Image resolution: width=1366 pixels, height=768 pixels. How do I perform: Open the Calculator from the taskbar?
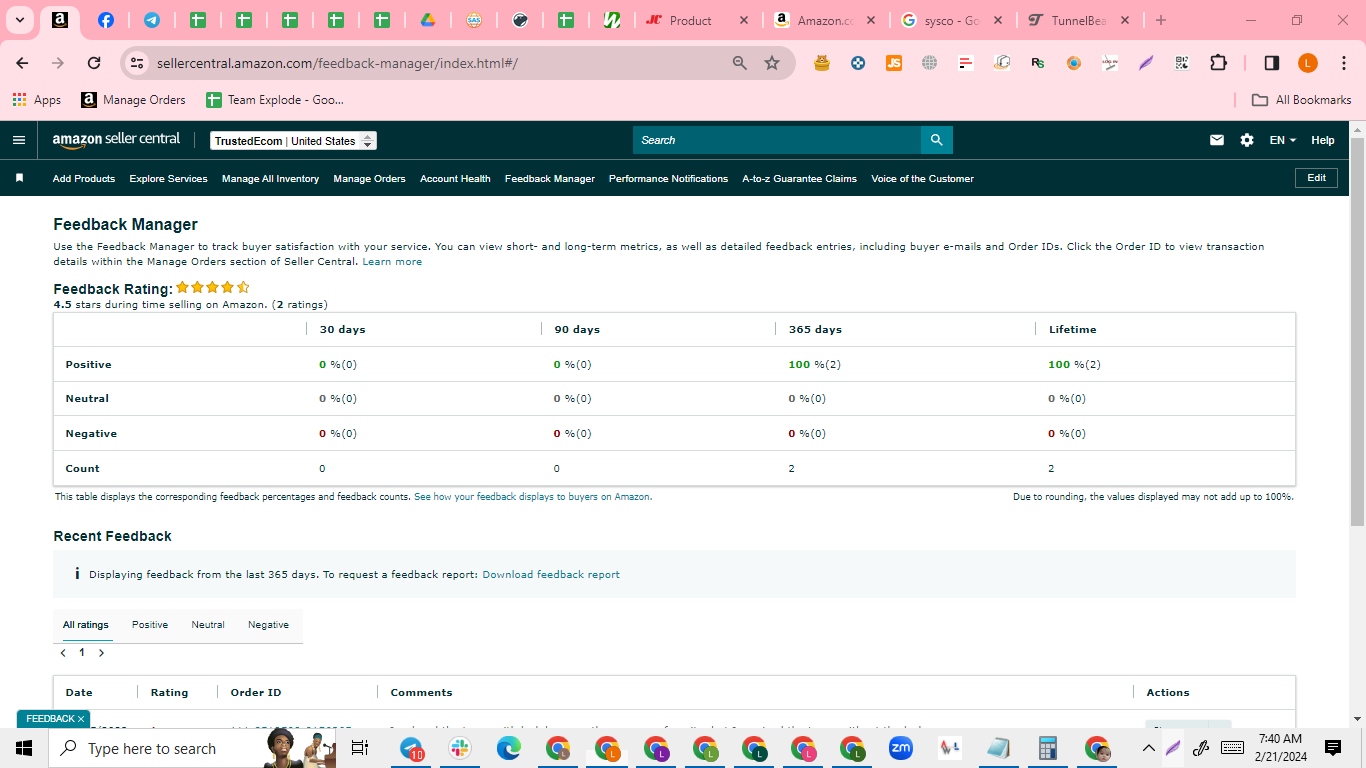point(1048,748)
